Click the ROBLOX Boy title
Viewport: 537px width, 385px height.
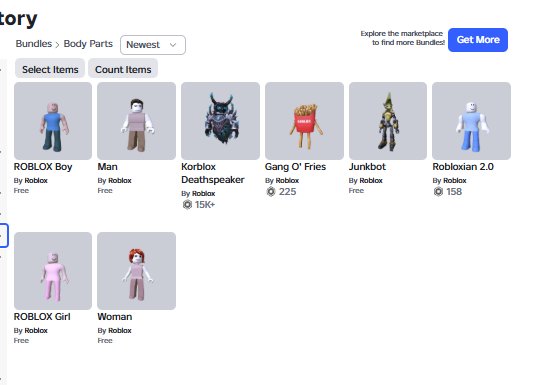(x=43, y=167)
